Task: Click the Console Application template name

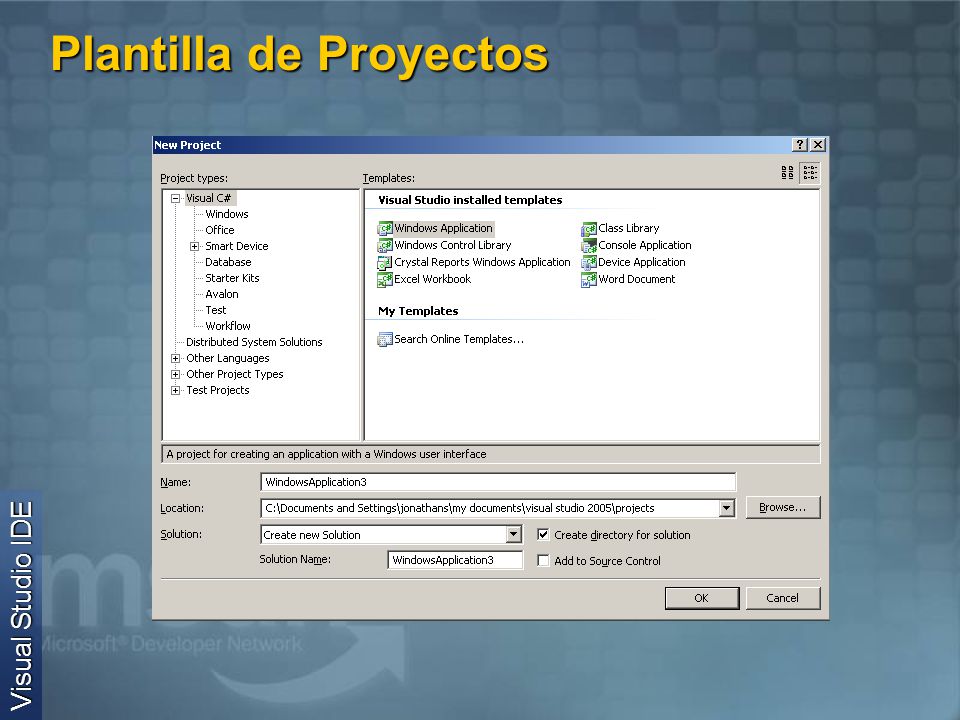Action: [x=645, y=246]
